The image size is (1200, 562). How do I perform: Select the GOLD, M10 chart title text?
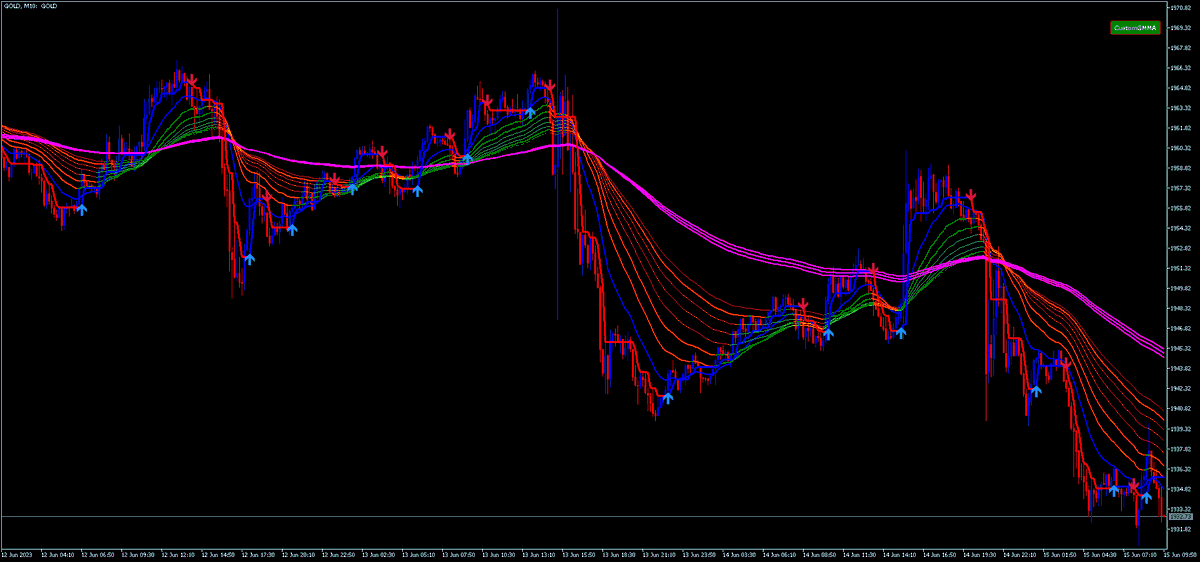pyautogui.click(x=29, y=6)
